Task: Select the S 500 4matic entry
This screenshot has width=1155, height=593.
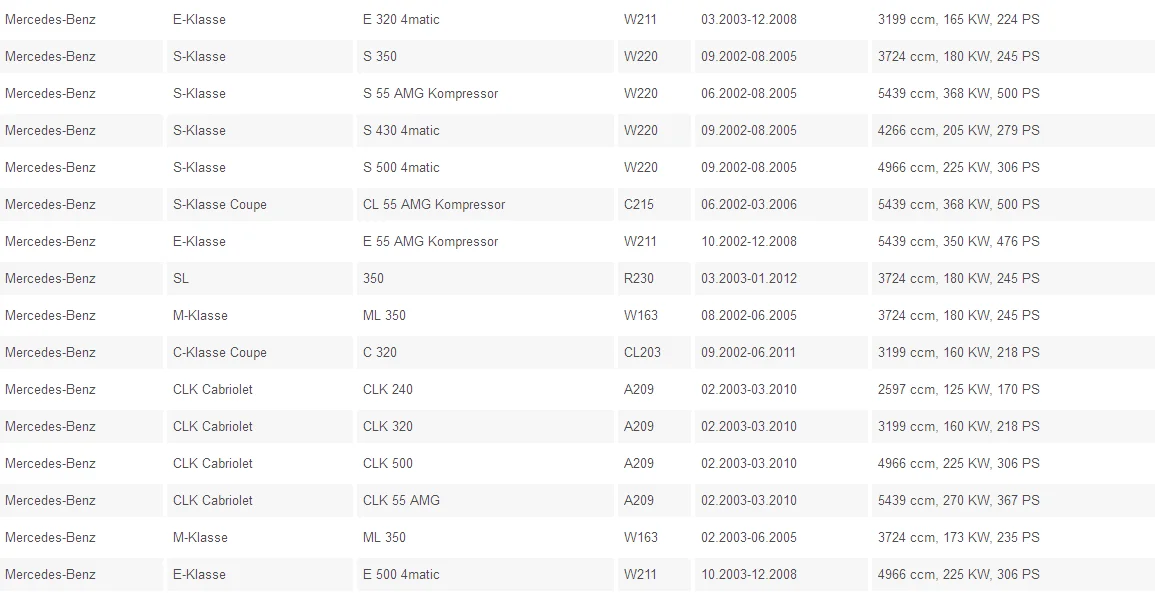Action: pyautogui.click(x=485, y=167)
